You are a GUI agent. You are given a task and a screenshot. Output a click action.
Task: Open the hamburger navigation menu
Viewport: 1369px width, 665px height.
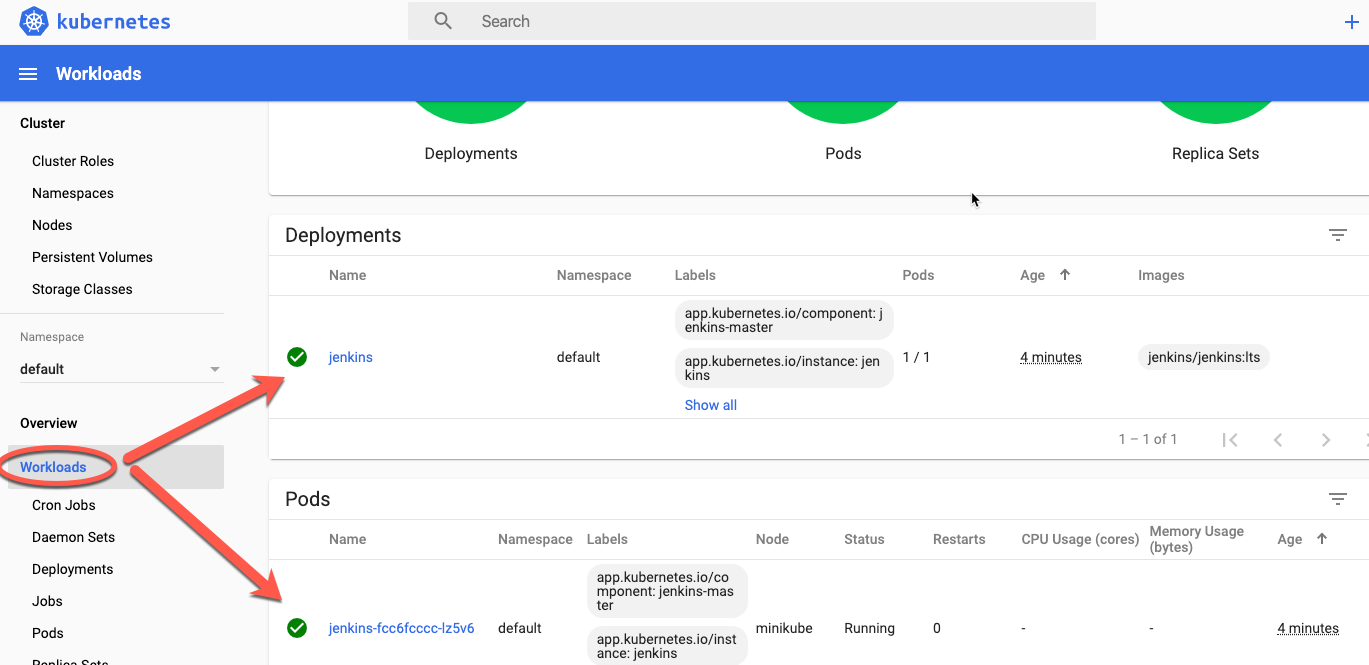(28, 74)
